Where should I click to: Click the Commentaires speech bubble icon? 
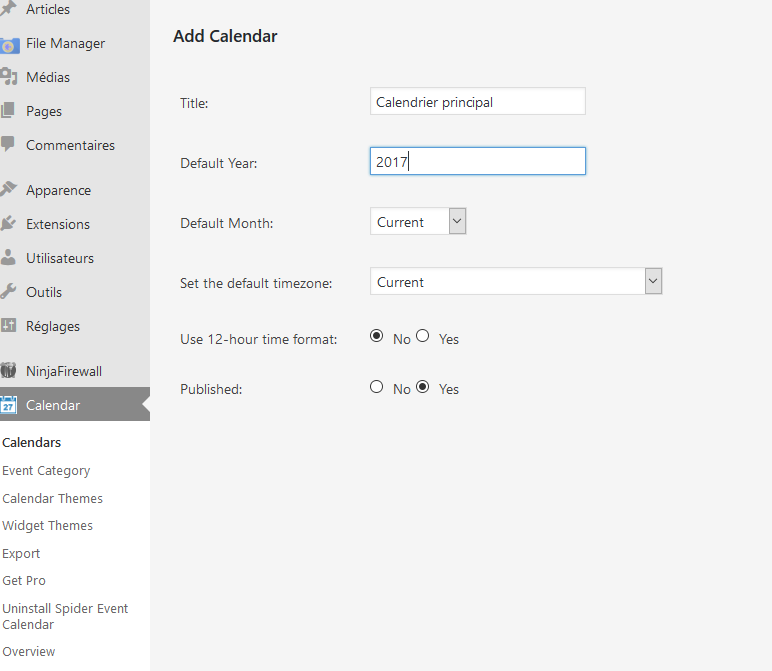(7, 144)
